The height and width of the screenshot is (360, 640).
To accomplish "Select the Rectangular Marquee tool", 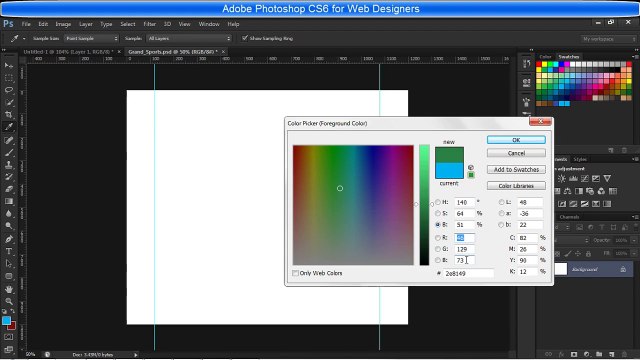I will pos(9,78).
